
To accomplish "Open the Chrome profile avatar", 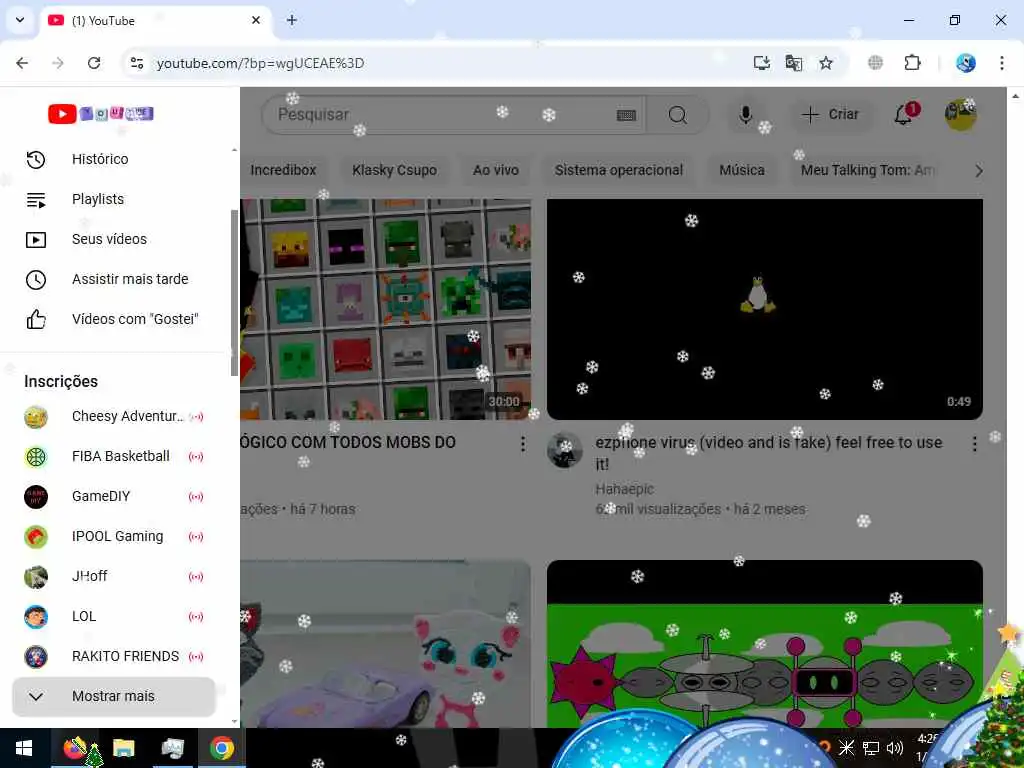I will pos(965,63).
